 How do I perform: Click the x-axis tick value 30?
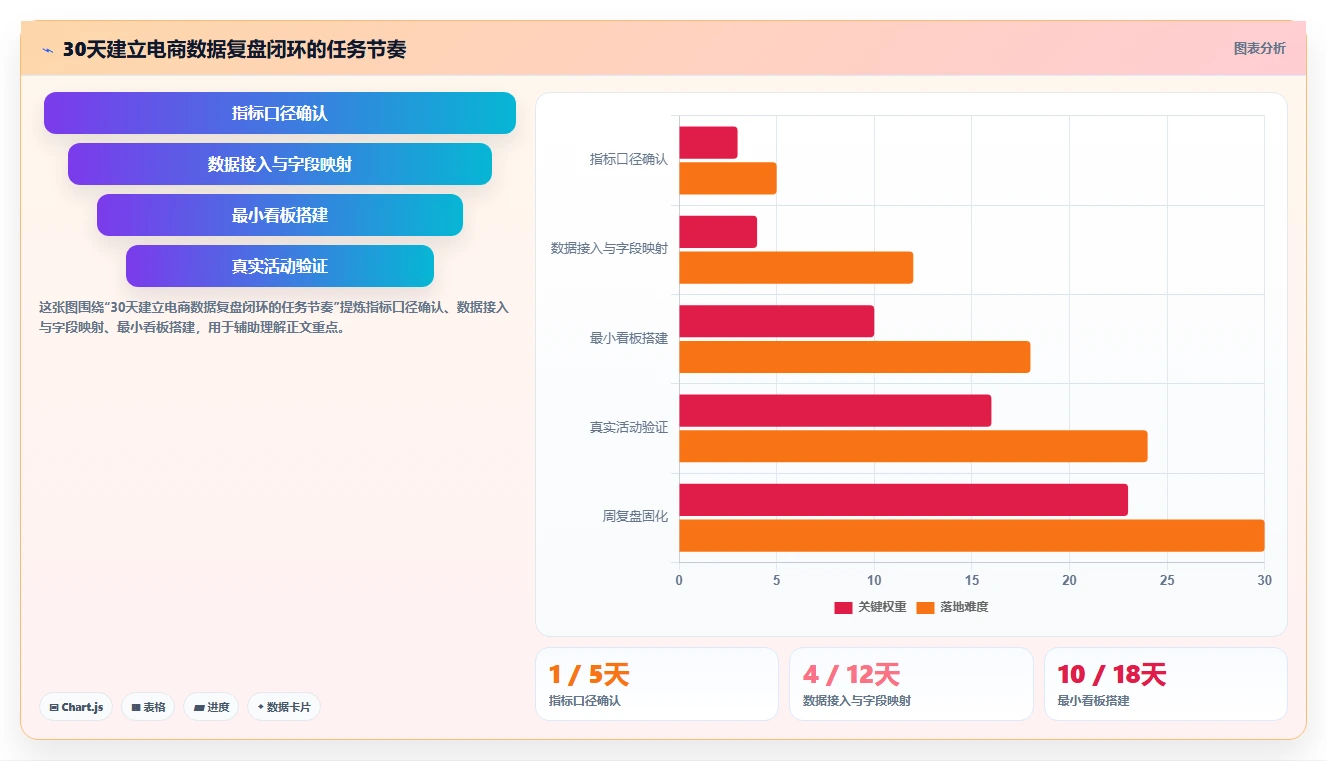tap(1264, 580)
